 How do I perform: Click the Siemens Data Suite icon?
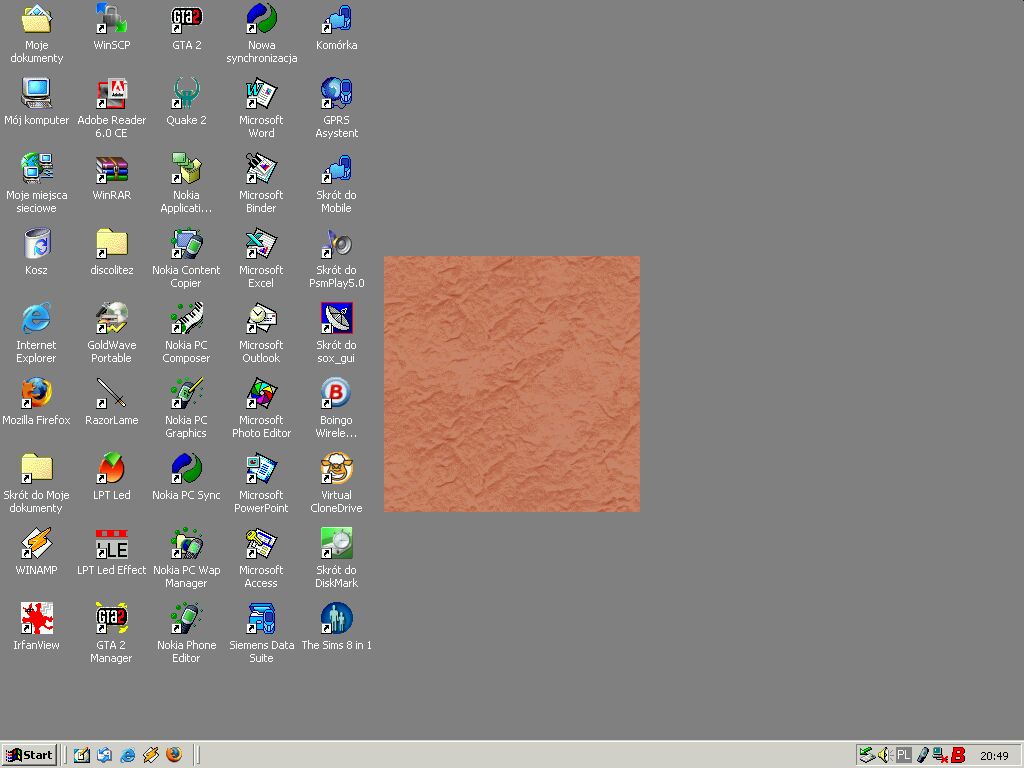click(x=261, y=618)
